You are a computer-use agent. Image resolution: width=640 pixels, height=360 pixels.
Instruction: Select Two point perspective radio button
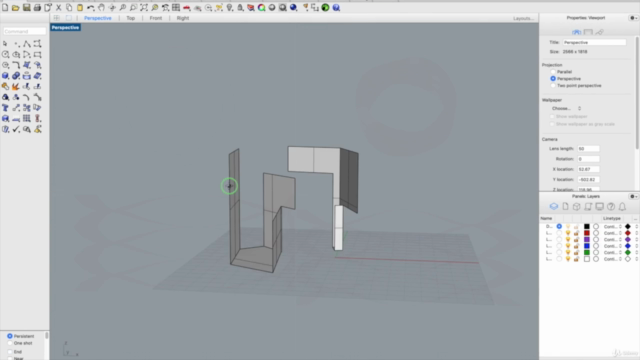click(553, 85)
